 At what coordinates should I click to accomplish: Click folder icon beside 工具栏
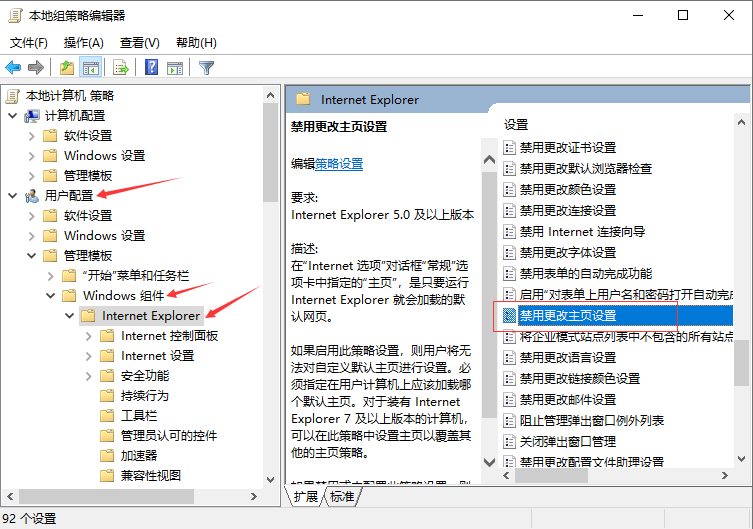pyautogui.click(x=107, y=415)
